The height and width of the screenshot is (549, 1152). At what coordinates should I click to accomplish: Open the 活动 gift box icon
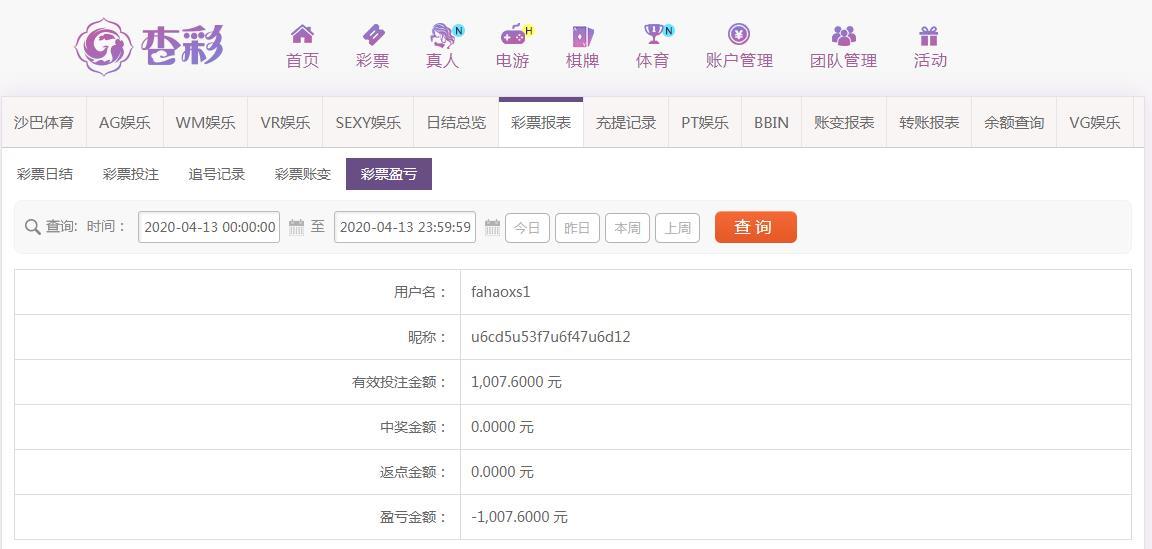(x=929, y=35)
